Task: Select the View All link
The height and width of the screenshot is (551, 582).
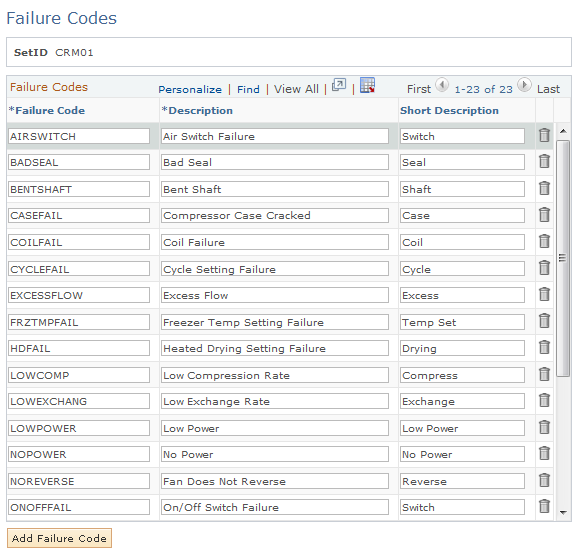Action: 296,89
